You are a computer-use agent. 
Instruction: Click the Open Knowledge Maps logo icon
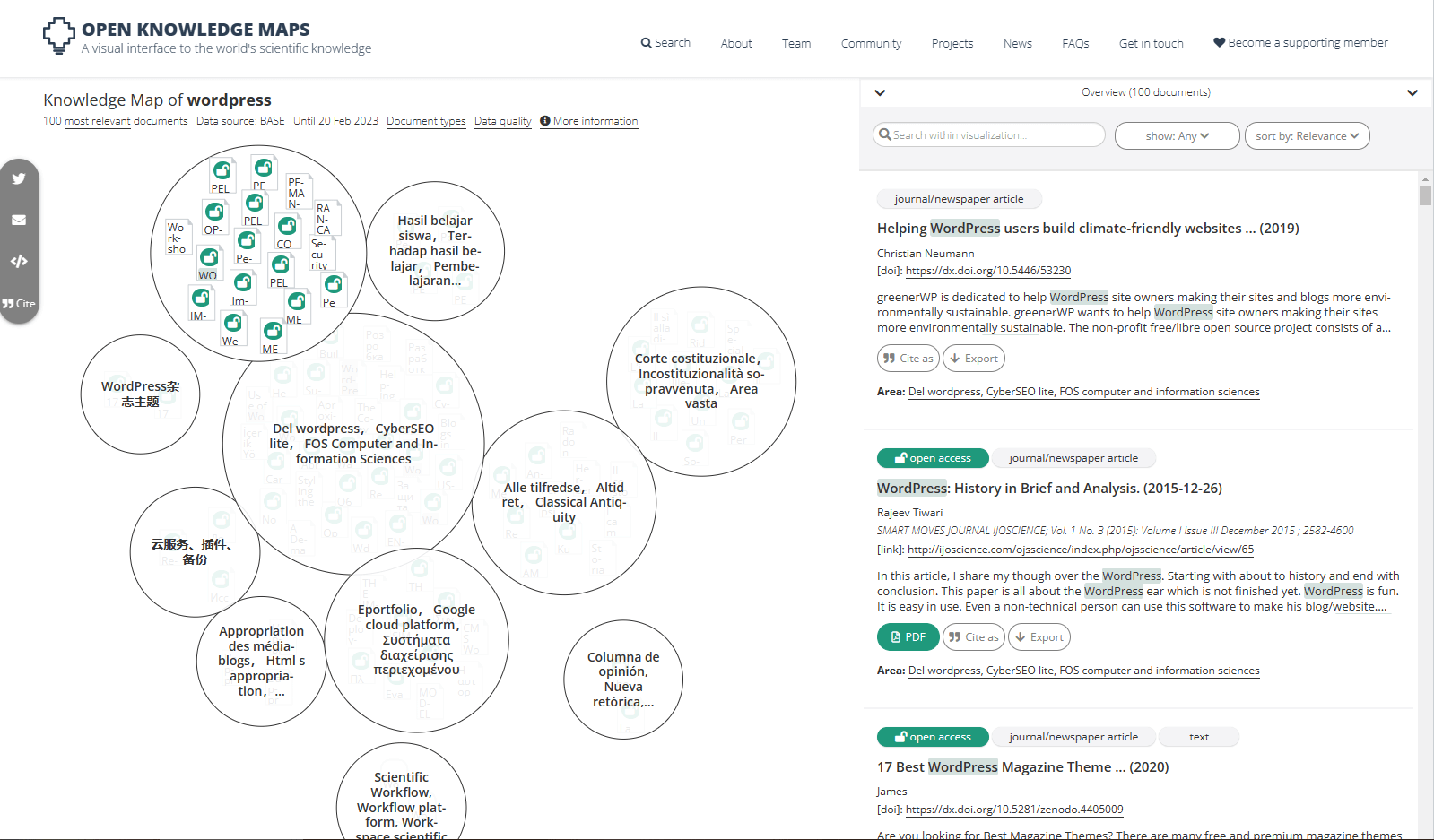[59, 36]
